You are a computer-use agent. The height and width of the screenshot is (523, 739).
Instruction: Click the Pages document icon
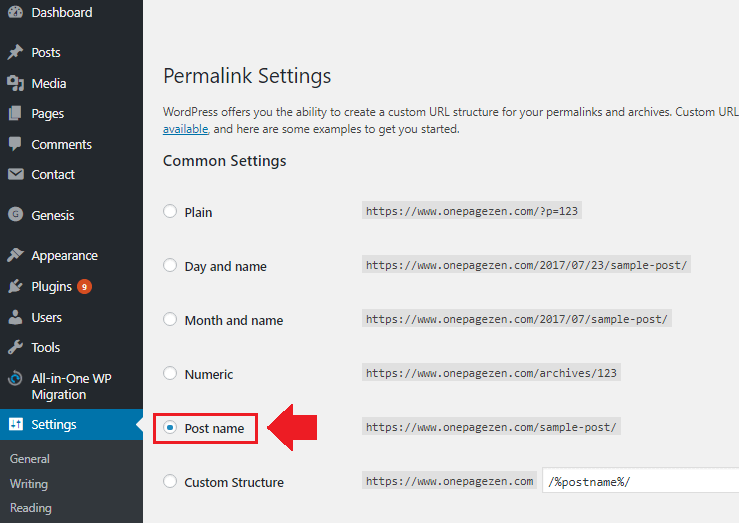tap(15, 114)
